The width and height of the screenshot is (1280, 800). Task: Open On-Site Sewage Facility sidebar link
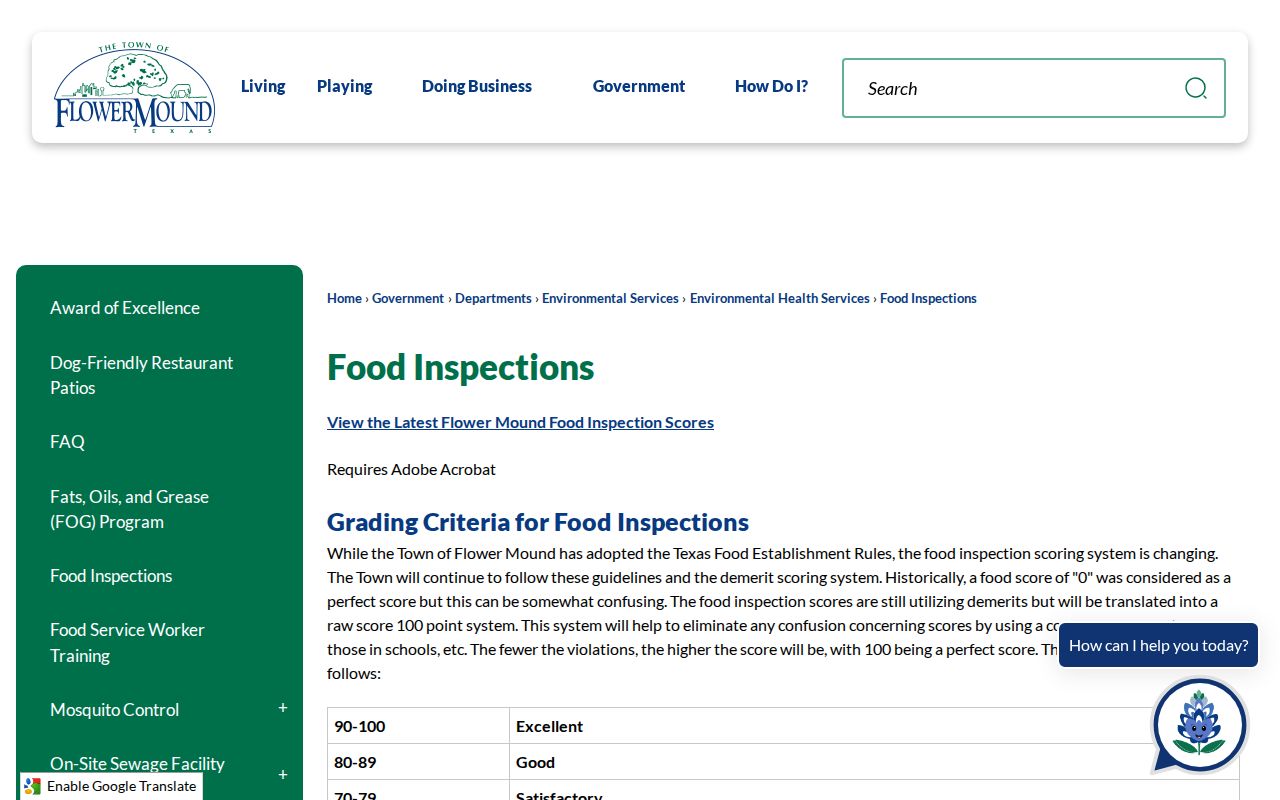click(x=137, y=764)
